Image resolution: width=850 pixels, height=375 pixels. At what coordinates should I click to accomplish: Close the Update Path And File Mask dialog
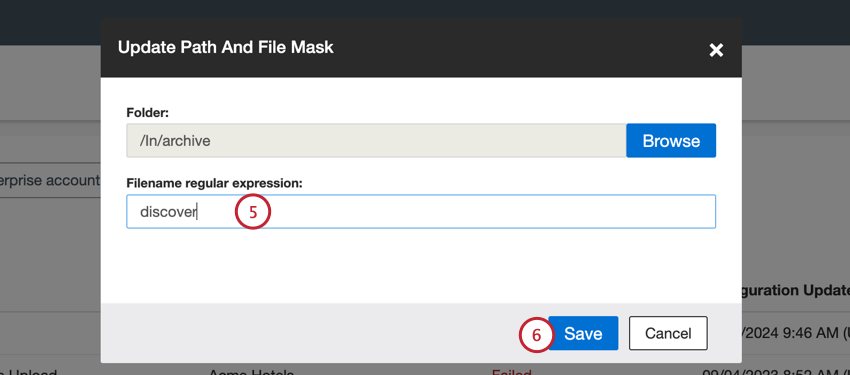[716, 50]
